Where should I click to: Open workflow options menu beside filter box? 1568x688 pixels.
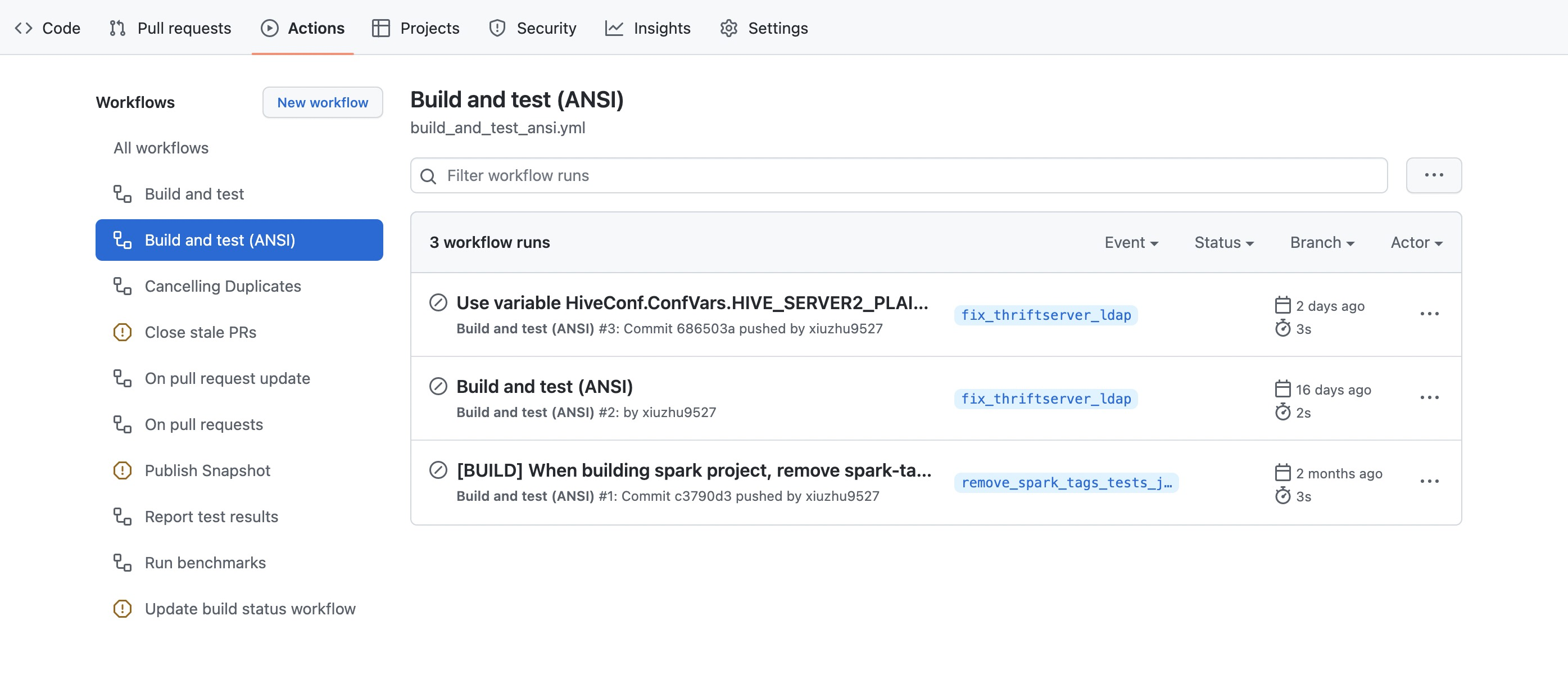pyautogui.click(x=1433, y=175)
